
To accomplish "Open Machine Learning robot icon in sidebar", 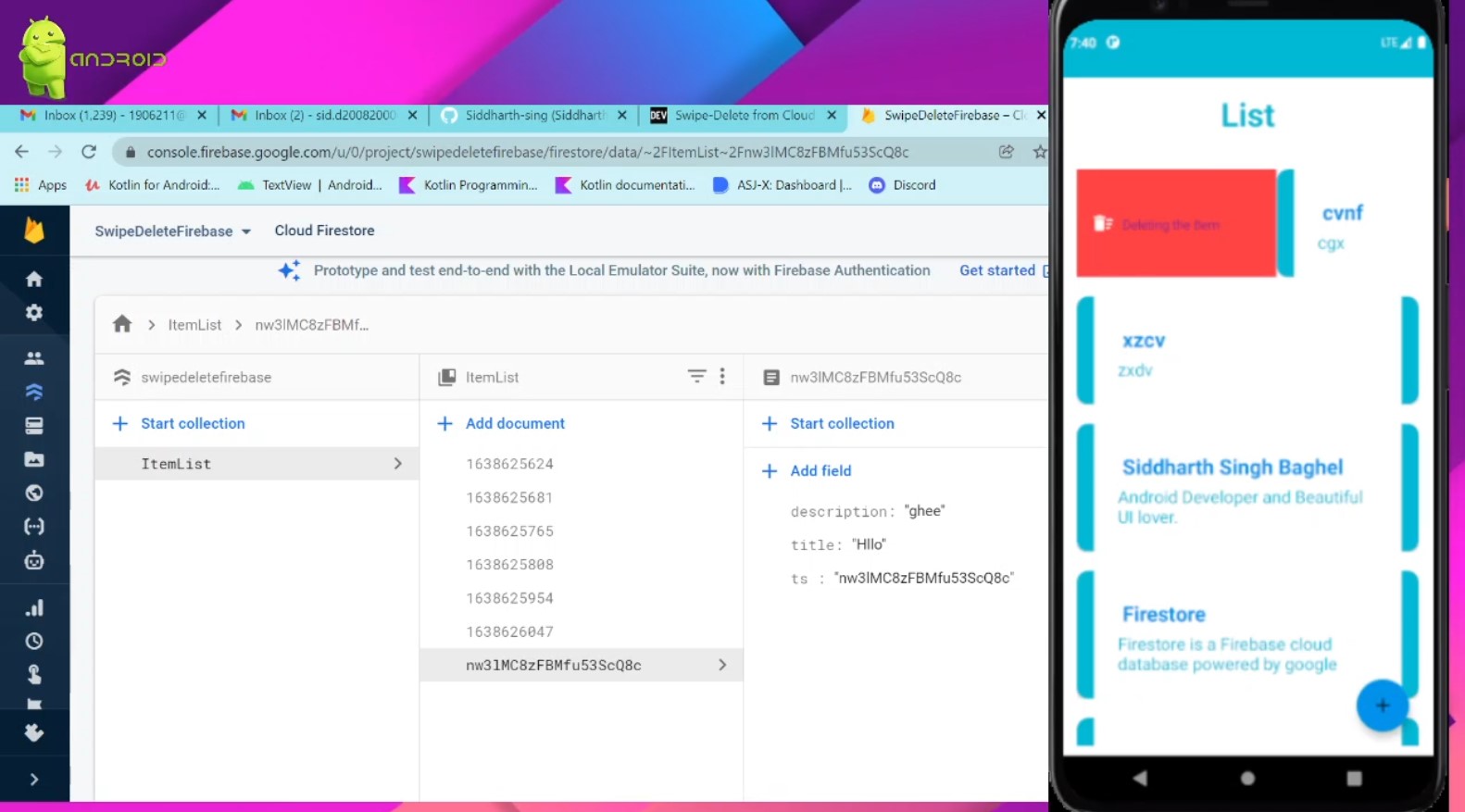I will pyautogui.click(x=34, y=560).
